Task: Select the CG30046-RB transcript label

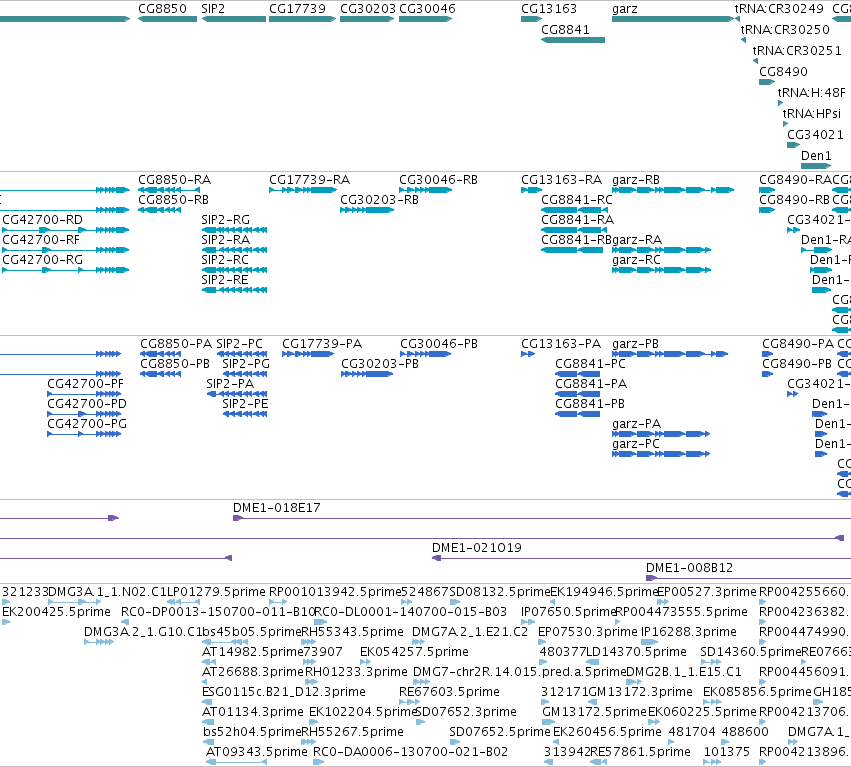Action: [x=439, y=180]
